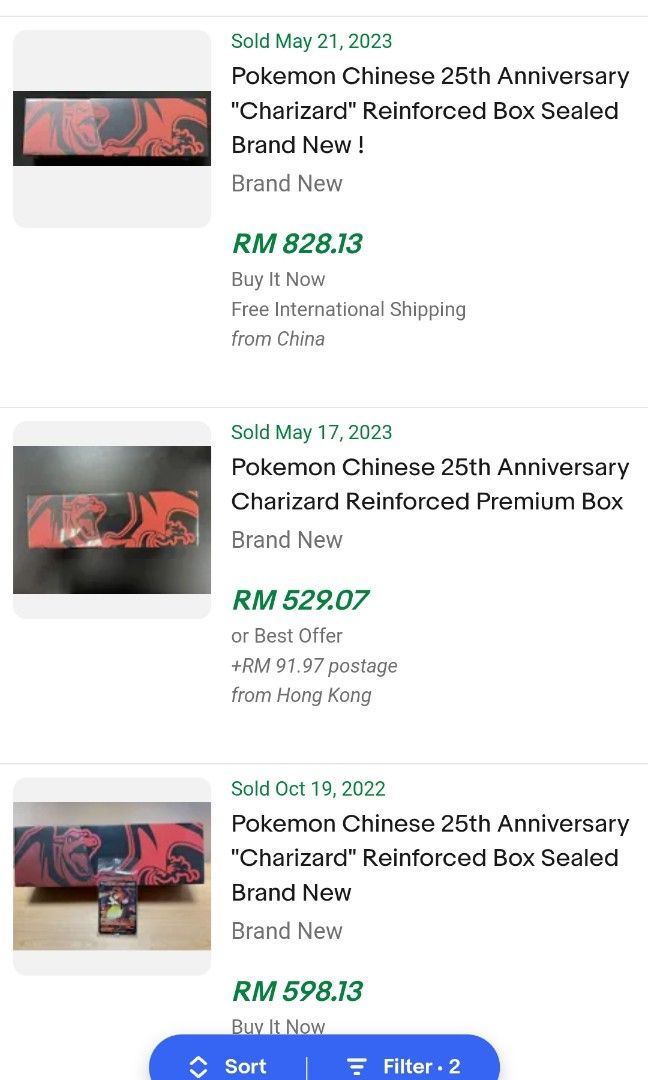Viewport: 648px width, 1080px height.
Task: Click the RM 828.13 price
Action: pos(296,242)
